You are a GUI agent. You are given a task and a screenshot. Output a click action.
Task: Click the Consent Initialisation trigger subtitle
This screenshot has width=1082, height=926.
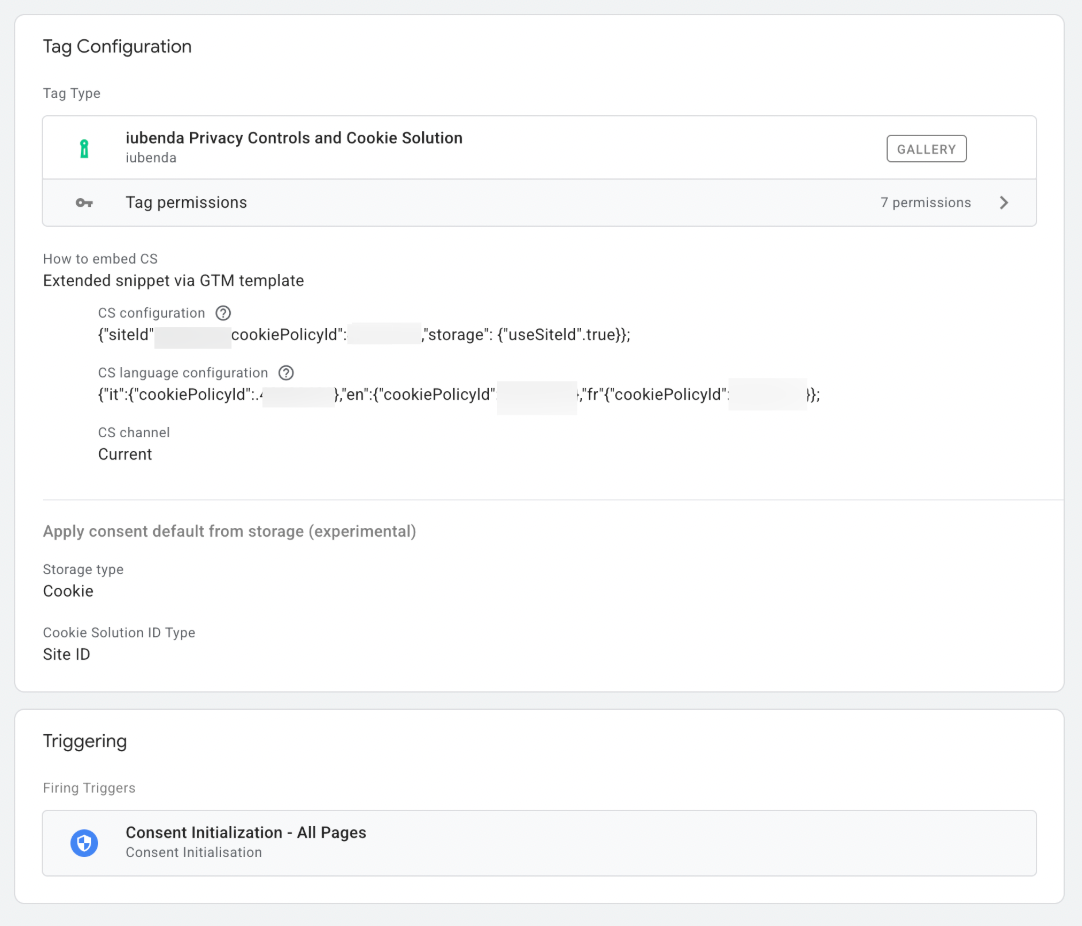tap(194, 853)
